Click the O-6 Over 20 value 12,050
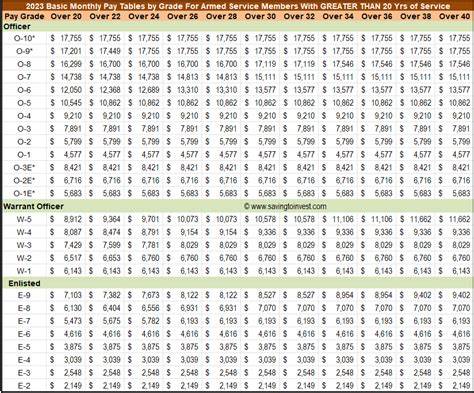The width and height of the screenshot is (474, 393). pos(71,90)
